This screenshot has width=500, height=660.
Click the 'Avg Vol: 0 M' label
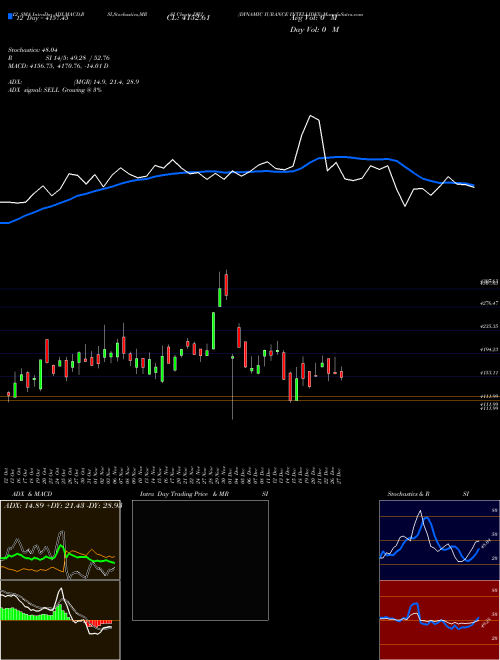(x=314, y=18)
